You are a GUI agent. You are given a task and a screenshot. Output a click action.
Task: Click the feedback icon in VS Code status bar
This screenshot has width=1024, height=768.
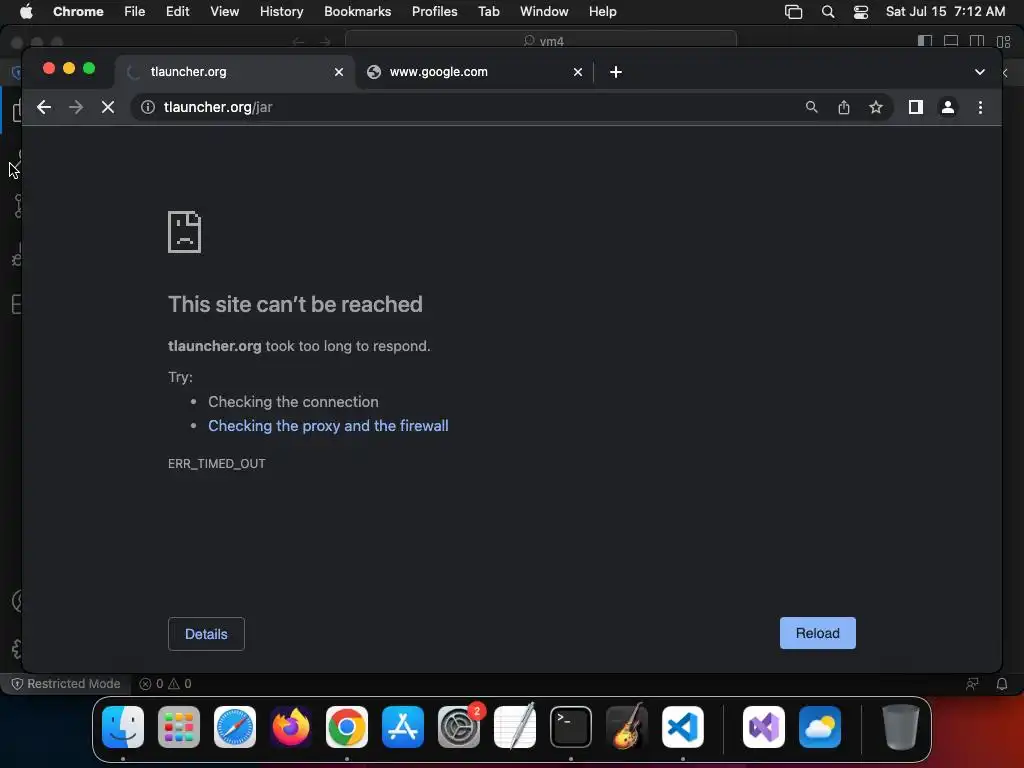[x=972, y=684]
